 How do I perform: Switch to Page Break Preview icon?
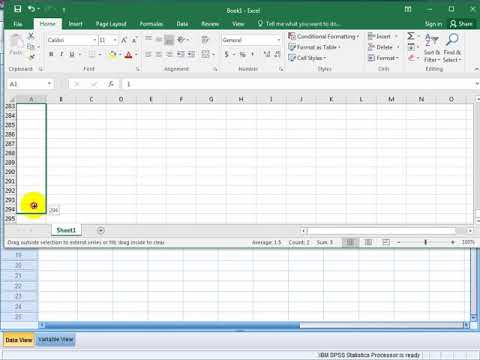coord(386,242)
